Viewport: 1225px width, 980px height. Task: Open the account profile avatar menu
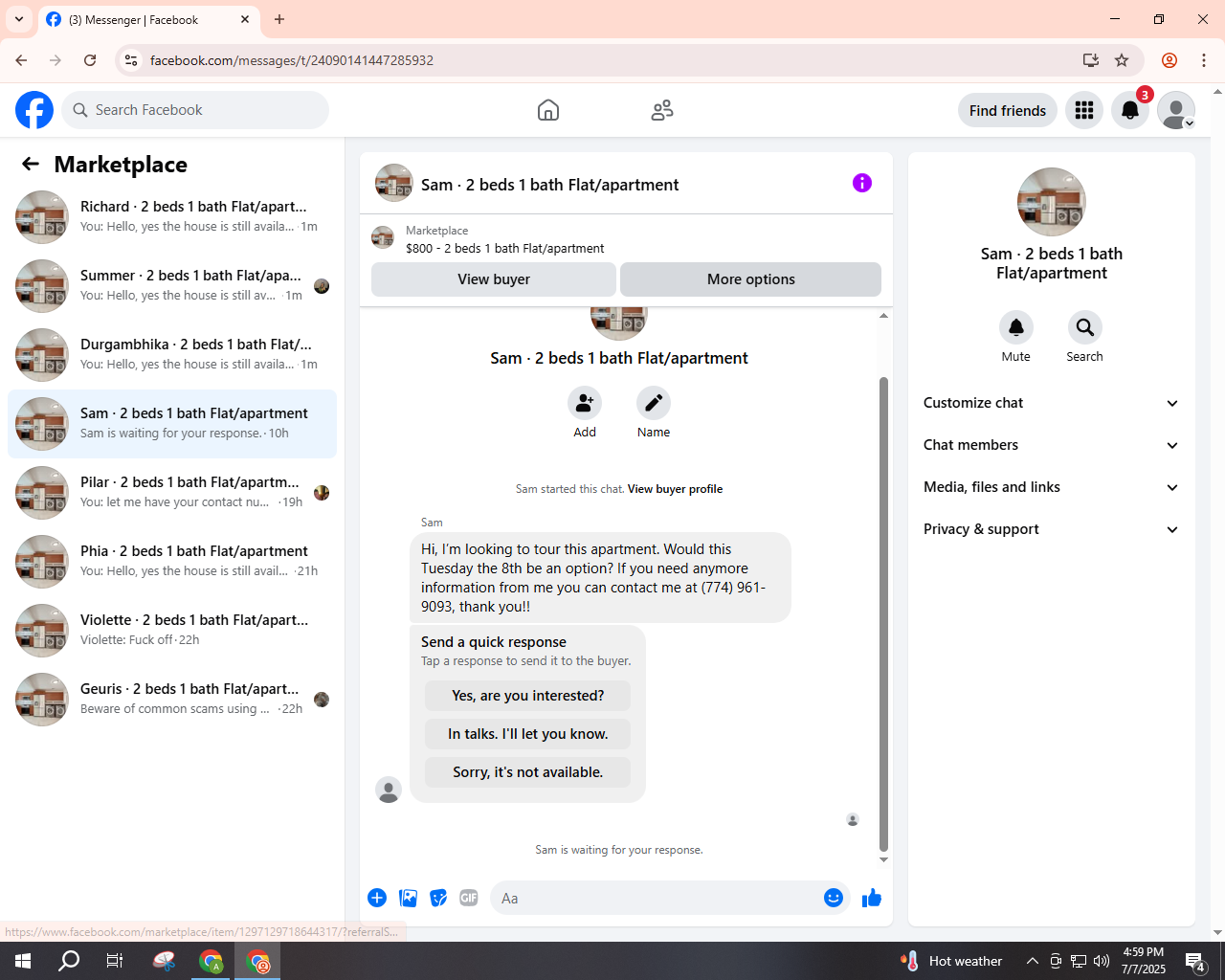(x=1176, y=110)
